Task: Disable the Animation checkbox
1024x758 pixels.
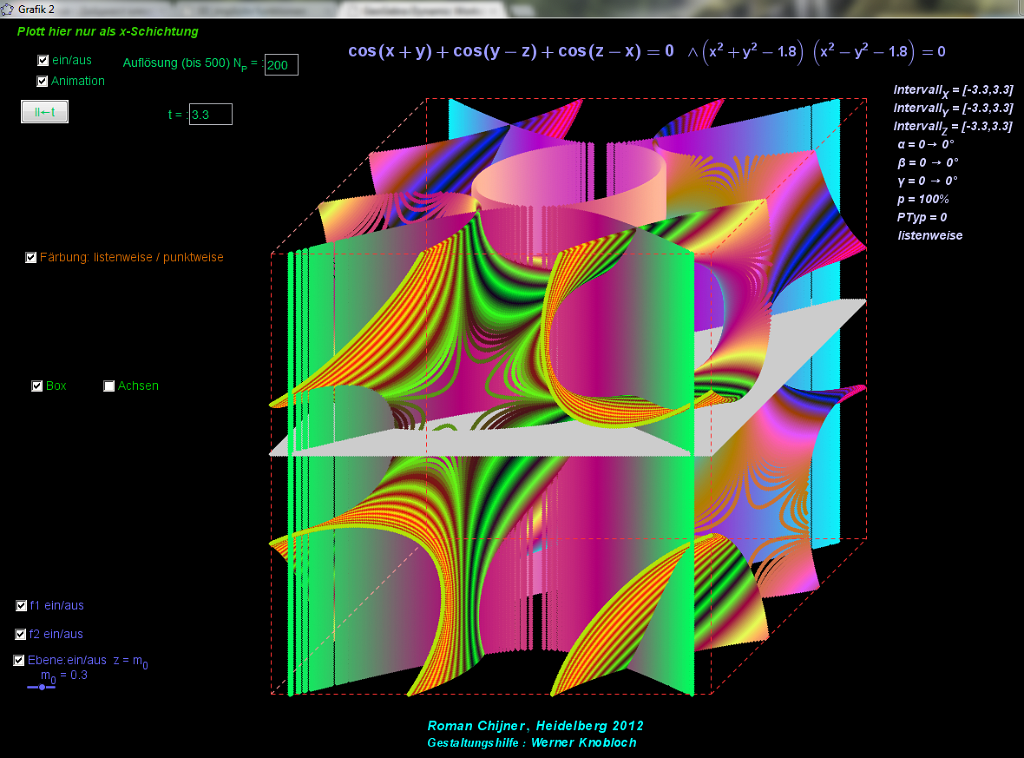Action: 43,82
